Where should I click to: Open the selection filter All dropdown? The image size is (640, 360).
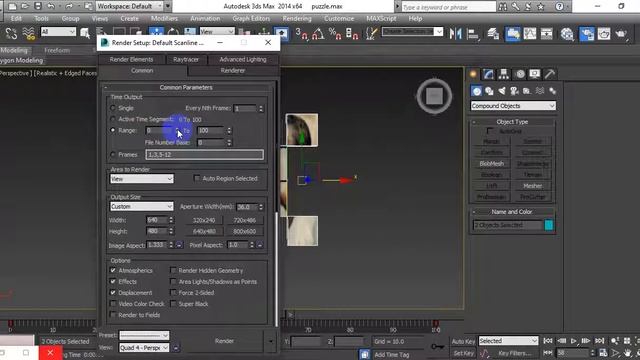point(58,31)
